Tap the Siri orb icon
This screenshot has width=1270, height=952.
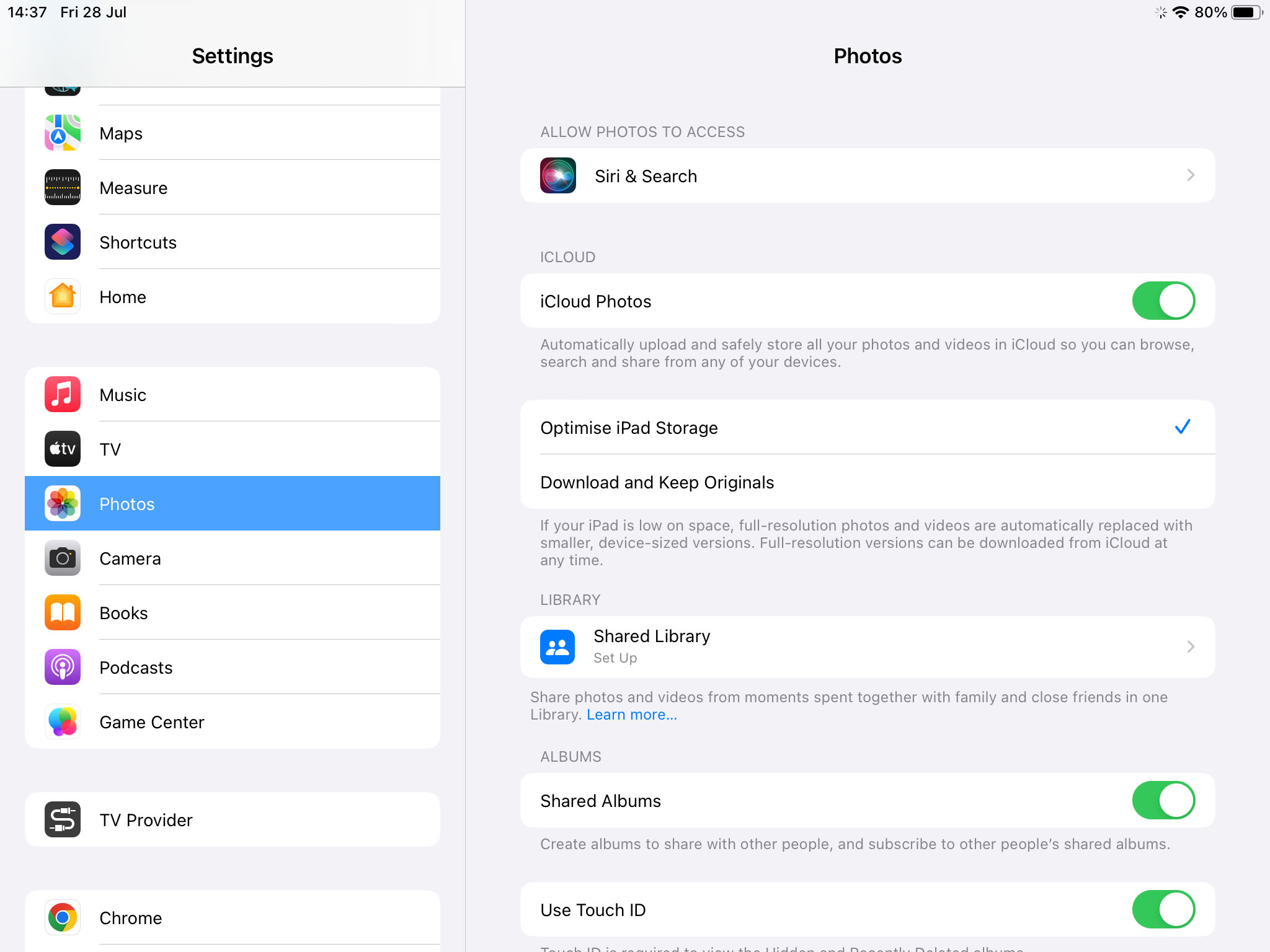point(558,175)
